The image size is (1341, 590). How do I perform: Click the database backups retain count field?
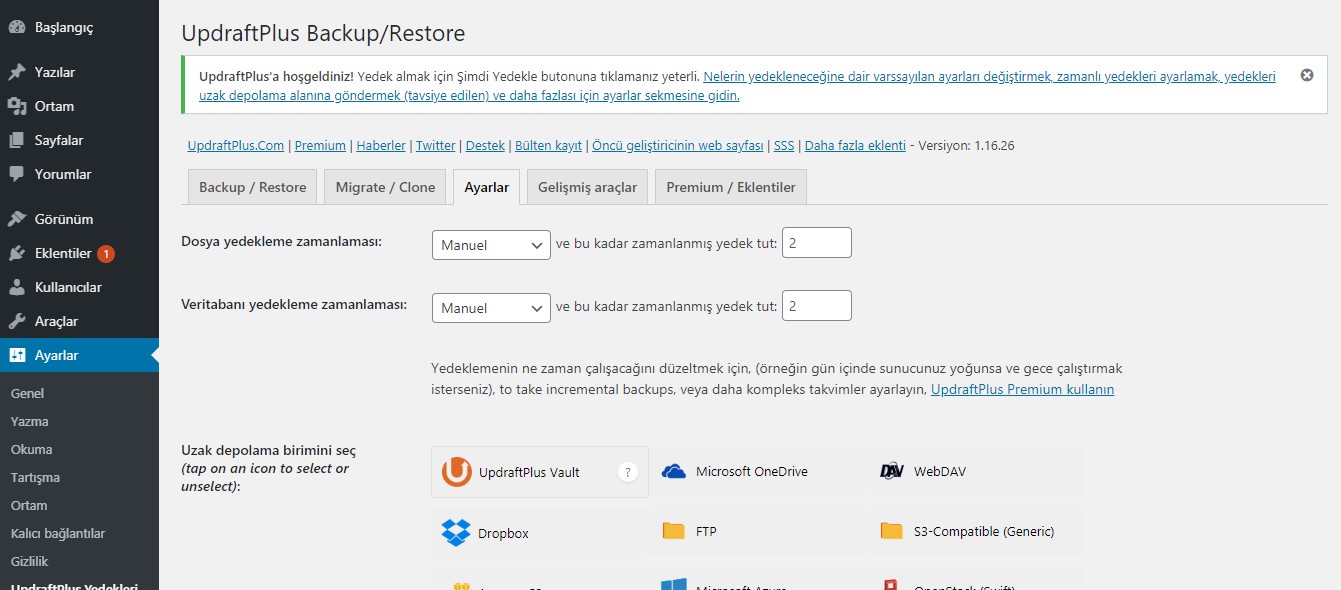(x=817, y=306)
